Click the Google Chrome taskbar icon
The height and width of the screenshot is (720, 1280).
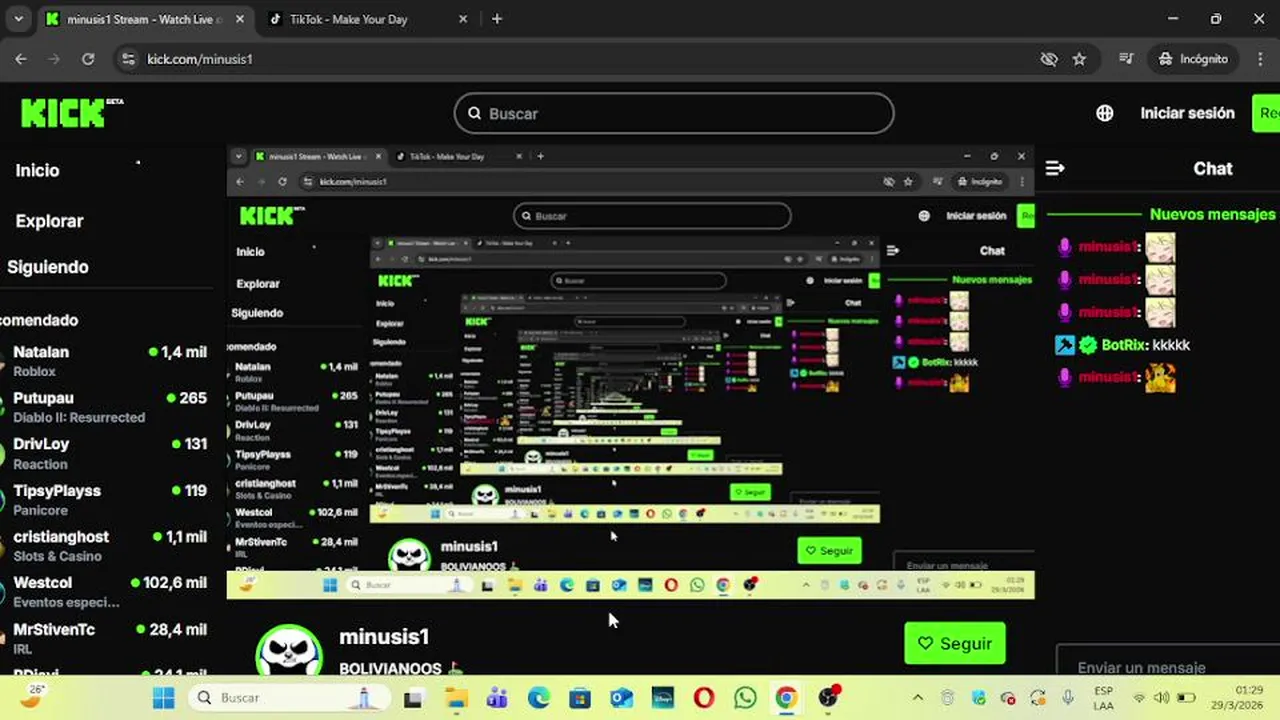[786, 698]
